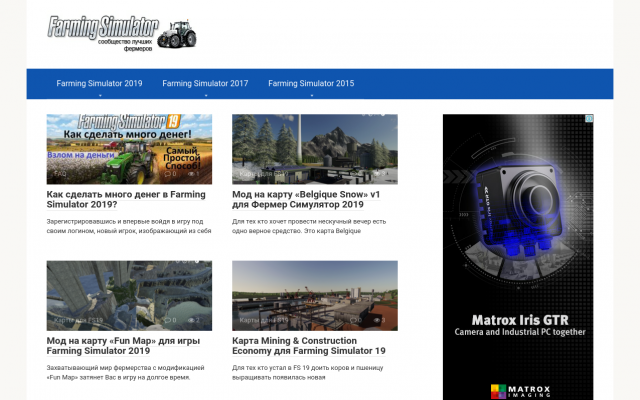
Task: Open article 'Как сделать много денег в Farming Simulator 2019?'
Action: pyautogui.click(x=126, y=199)
